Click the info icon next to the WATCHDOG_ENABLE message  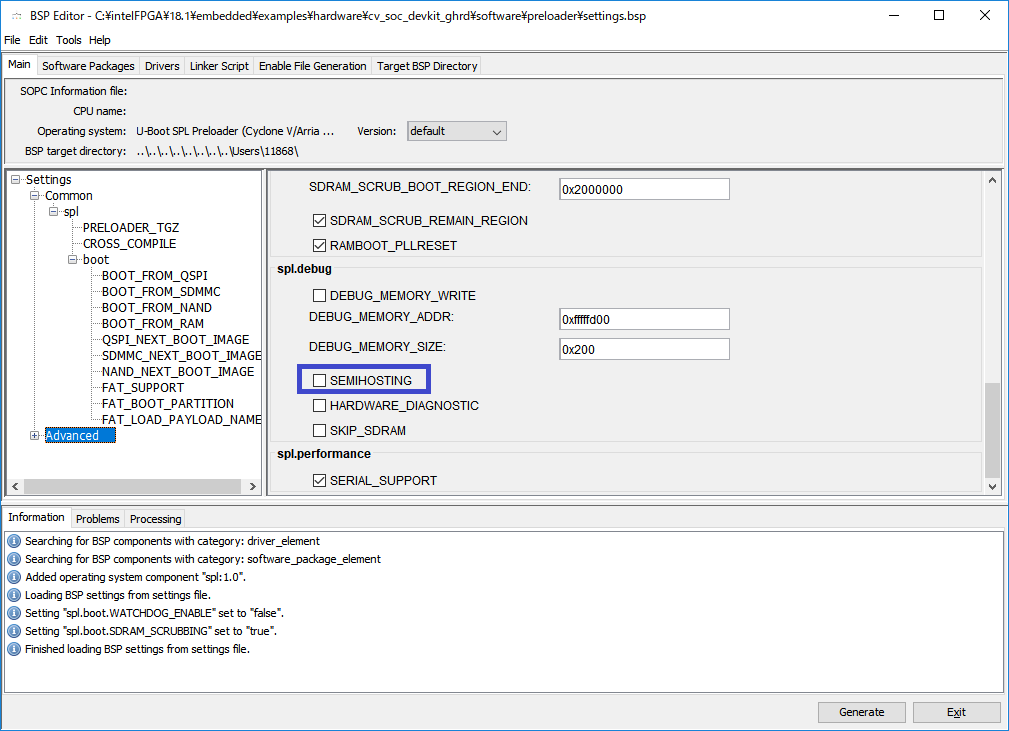click(13, 613)
